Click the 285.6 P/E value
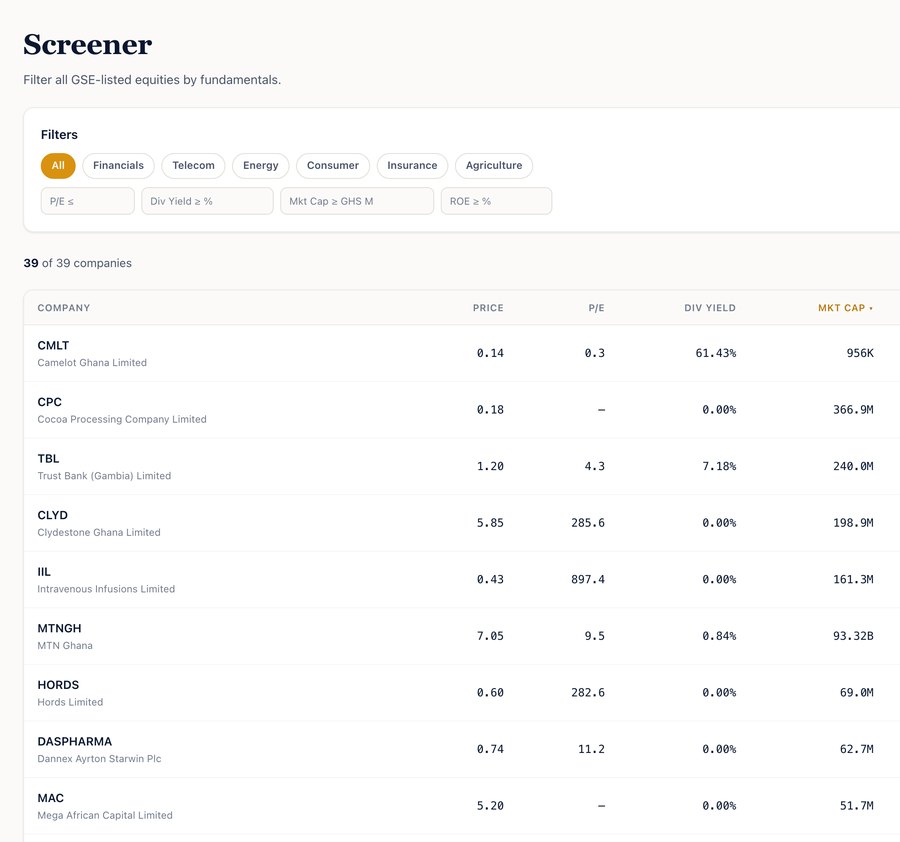The height and width of the screenshot is (842, 900). 588,523
